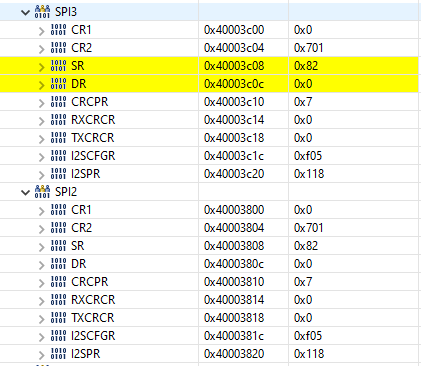Select highlighted address 0x40003c0c
This screenshot has width=421, height=366.
pos(234,84)
